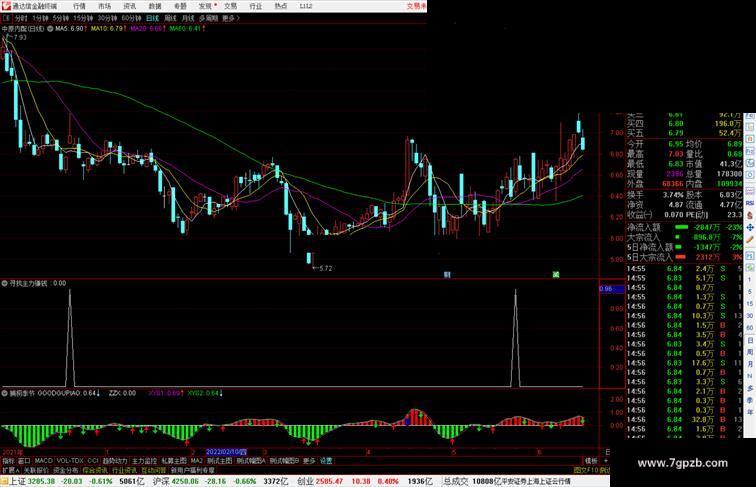Click the 净流入额 row in quote panel
756x487 pixels.
(x=685, y=228)
